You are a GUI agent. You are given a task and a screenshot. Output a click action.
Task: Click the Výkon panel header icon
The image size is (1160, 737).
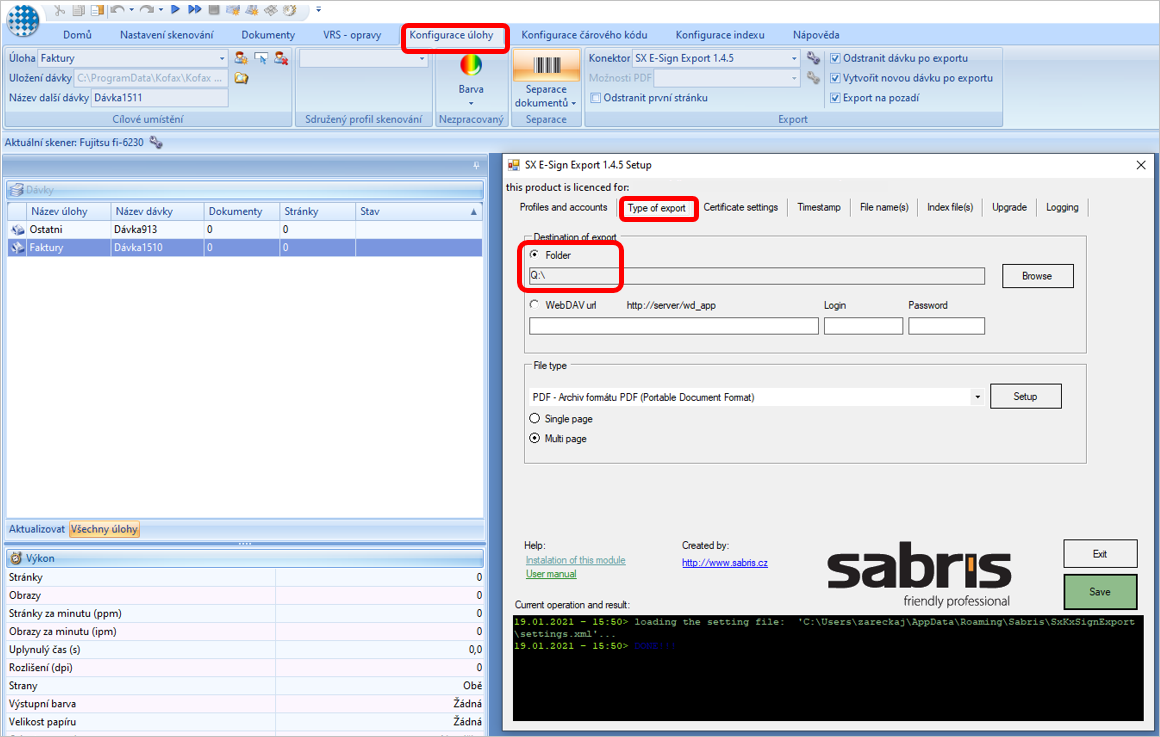pyautogui.click(x=16, y=559)
